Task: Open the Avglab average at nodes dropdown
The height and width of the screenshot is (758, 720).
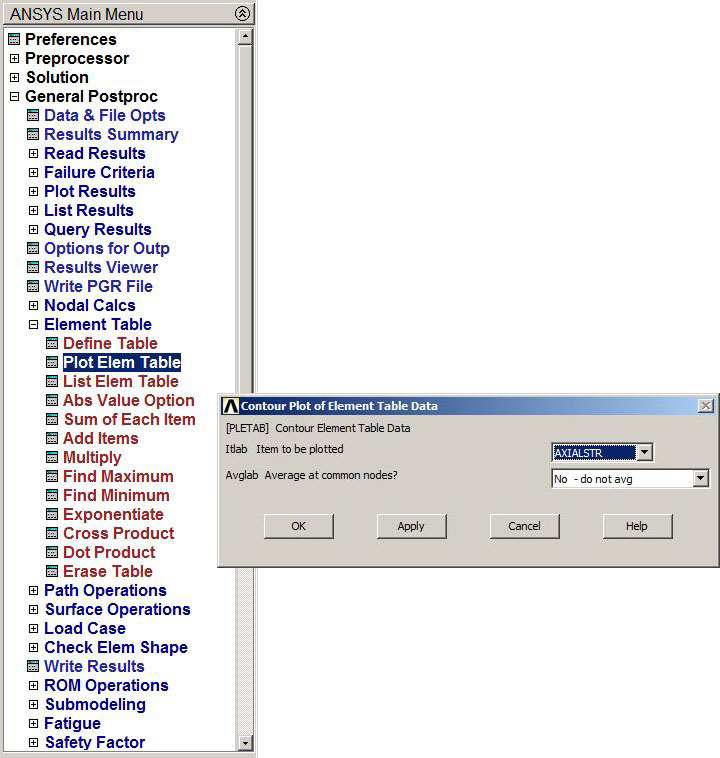Action: point(700,479)
